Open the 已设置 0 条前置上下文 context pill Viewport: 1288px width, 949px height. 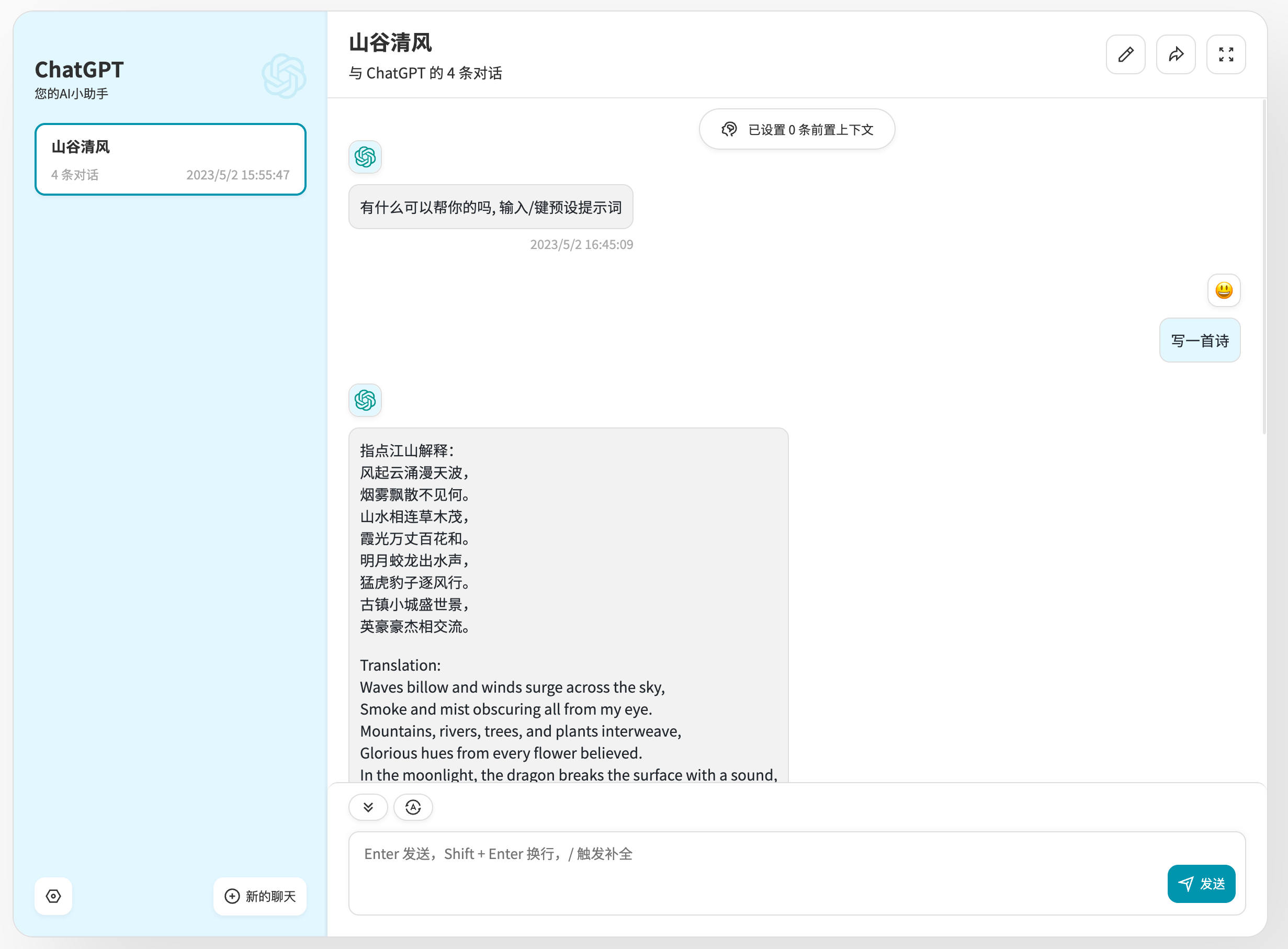(x=797, y=129)
